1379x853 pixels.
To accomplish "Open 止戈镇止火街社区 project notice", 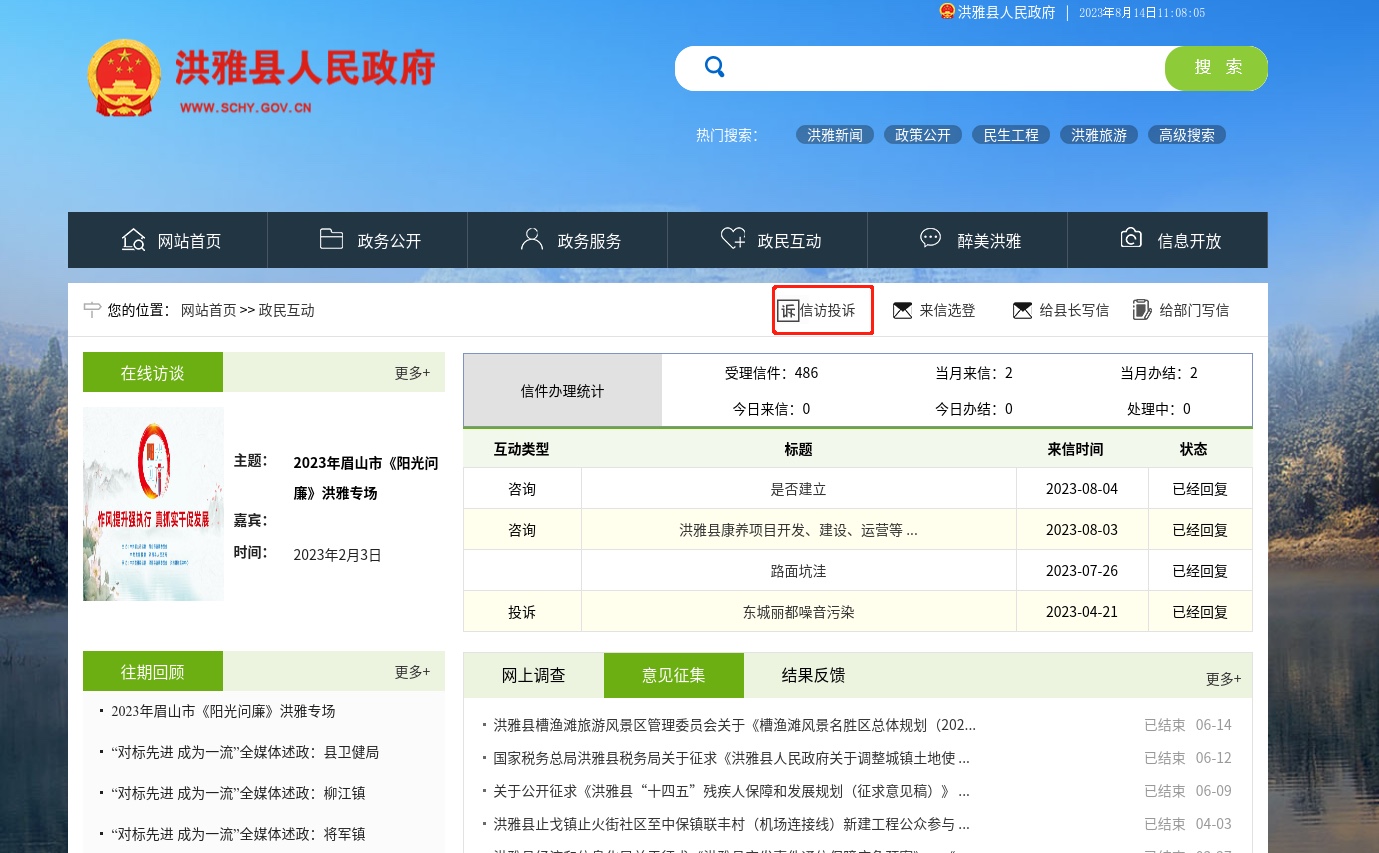I will pos(731,824).
